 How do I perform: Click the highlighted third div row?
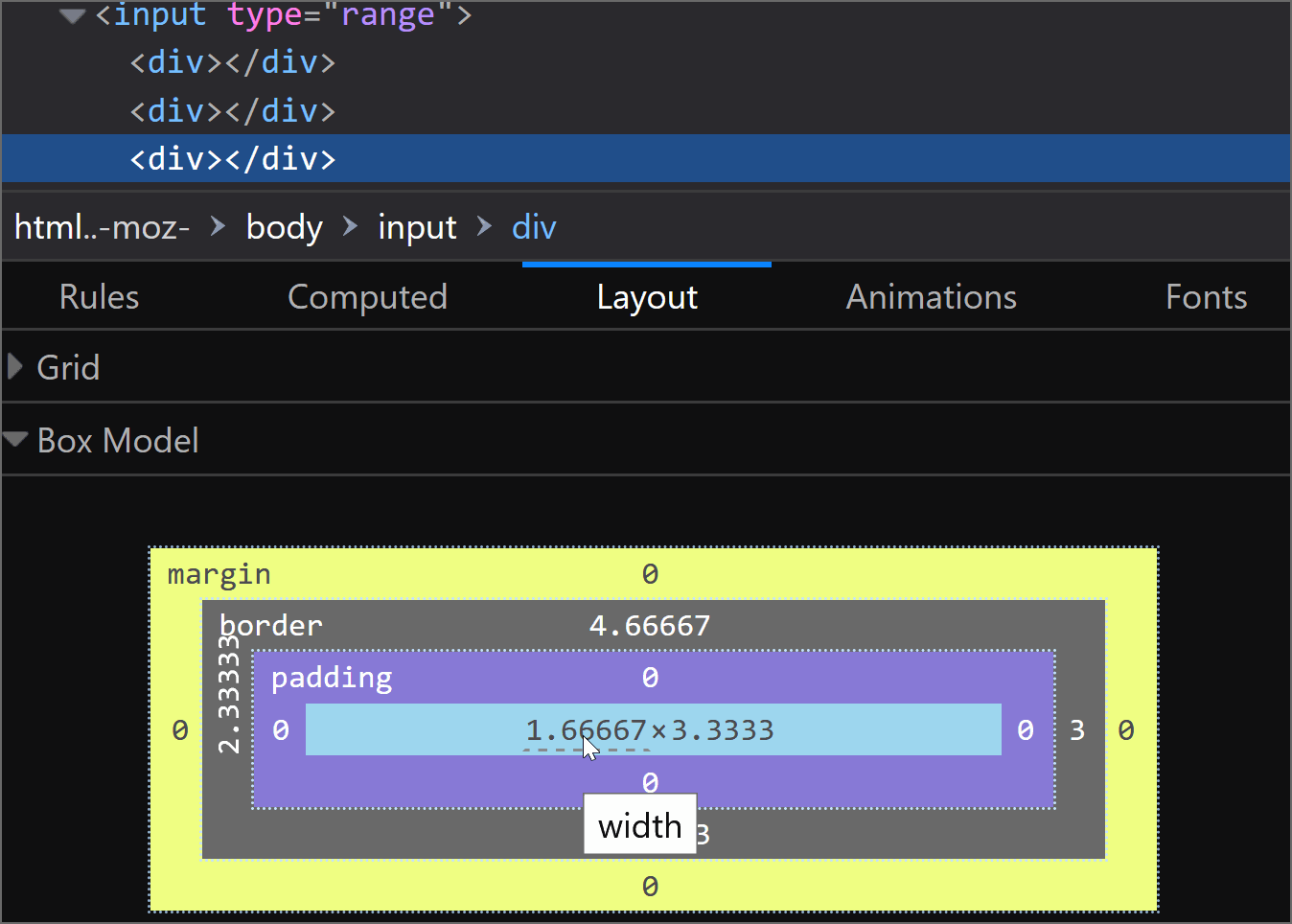click(x=233, y=159)
